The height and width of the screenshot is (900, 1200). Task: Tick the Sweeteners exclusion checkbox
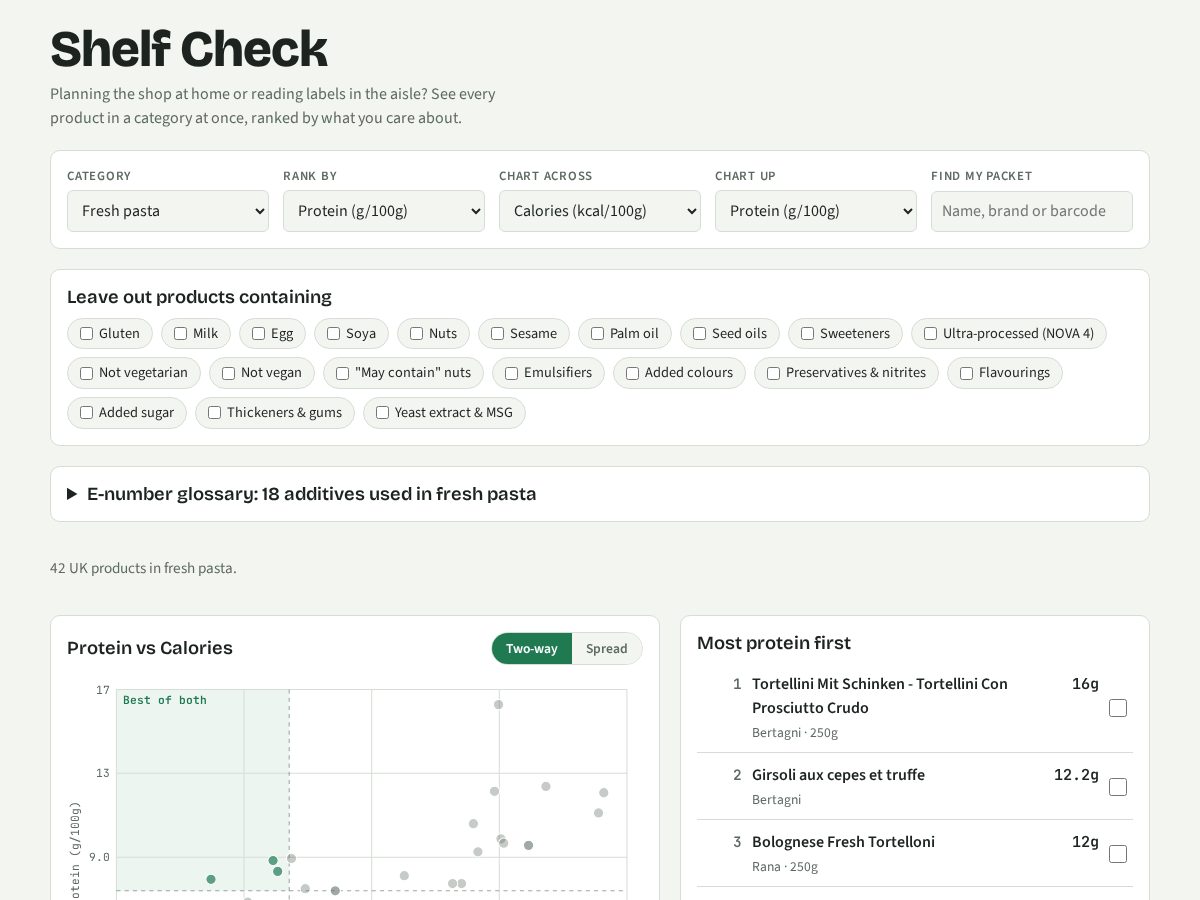808,334
